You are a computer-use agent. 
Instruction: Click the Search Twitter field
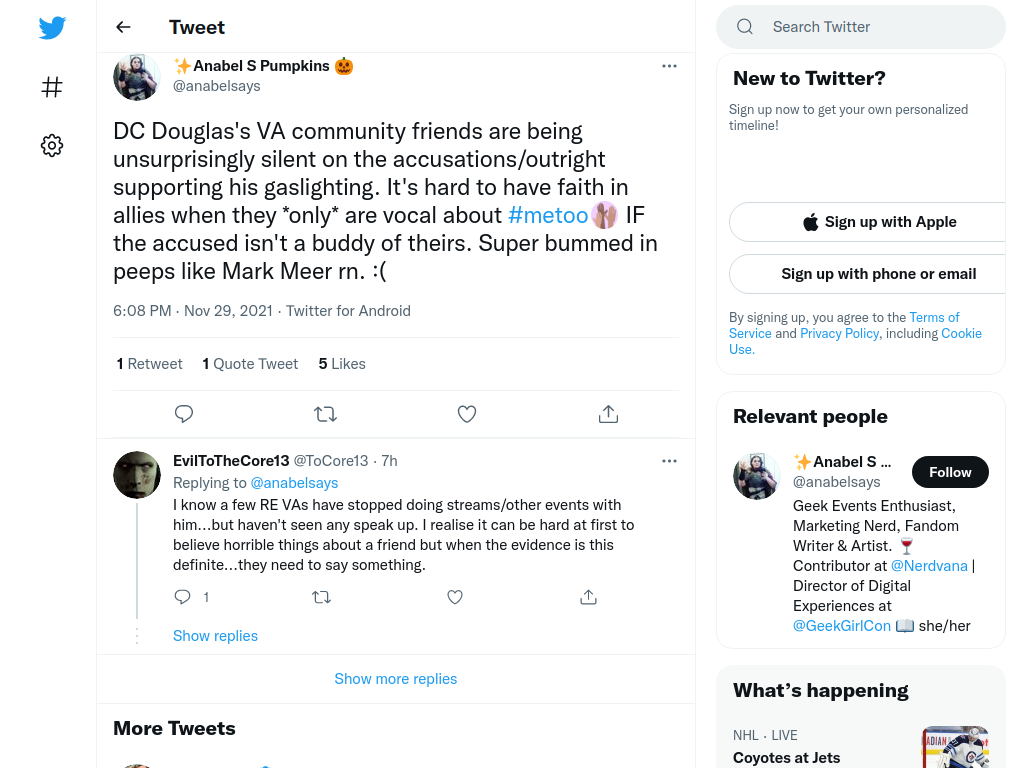click(861, 27)
